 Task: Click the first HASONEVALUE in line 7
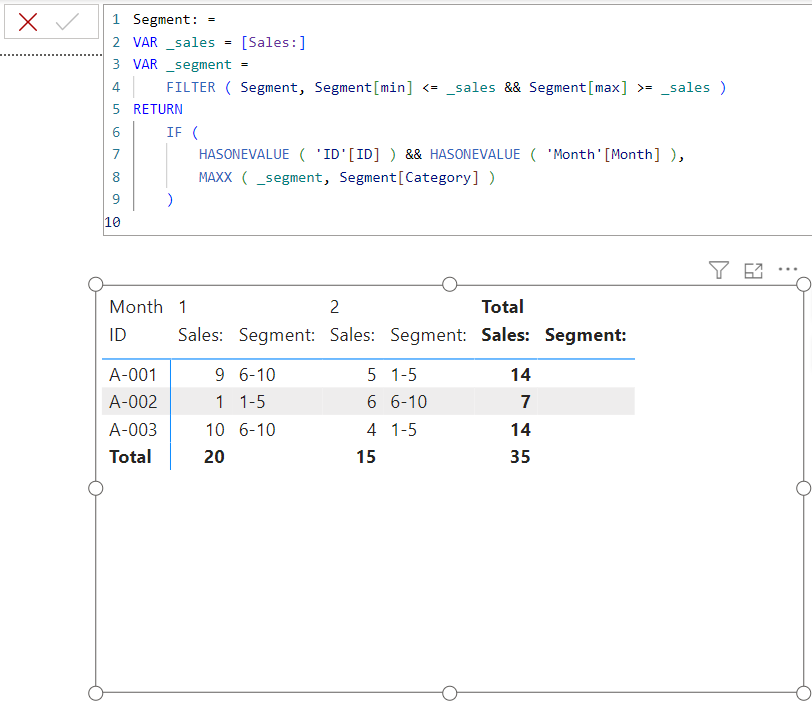[244, 155]
